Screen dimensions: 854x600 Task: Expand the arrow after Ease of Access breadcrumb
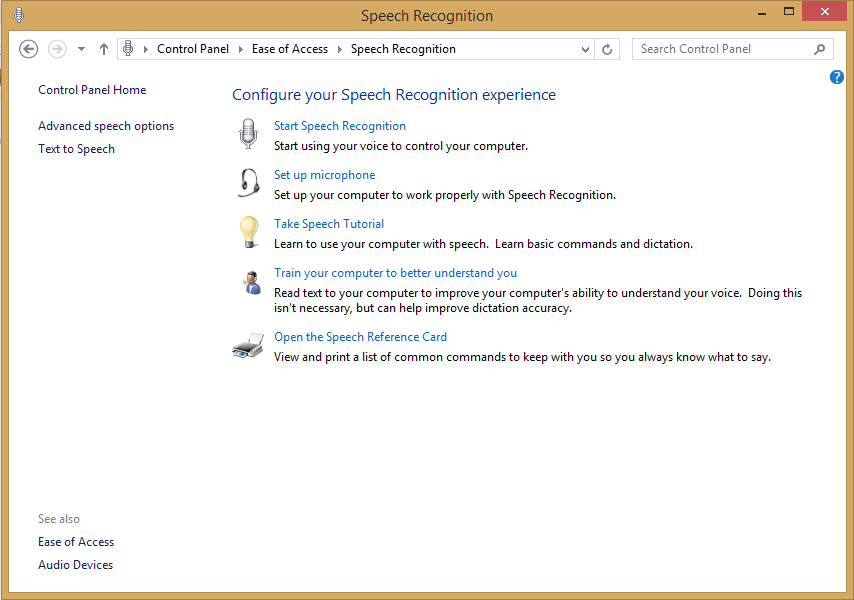point(339,50)
